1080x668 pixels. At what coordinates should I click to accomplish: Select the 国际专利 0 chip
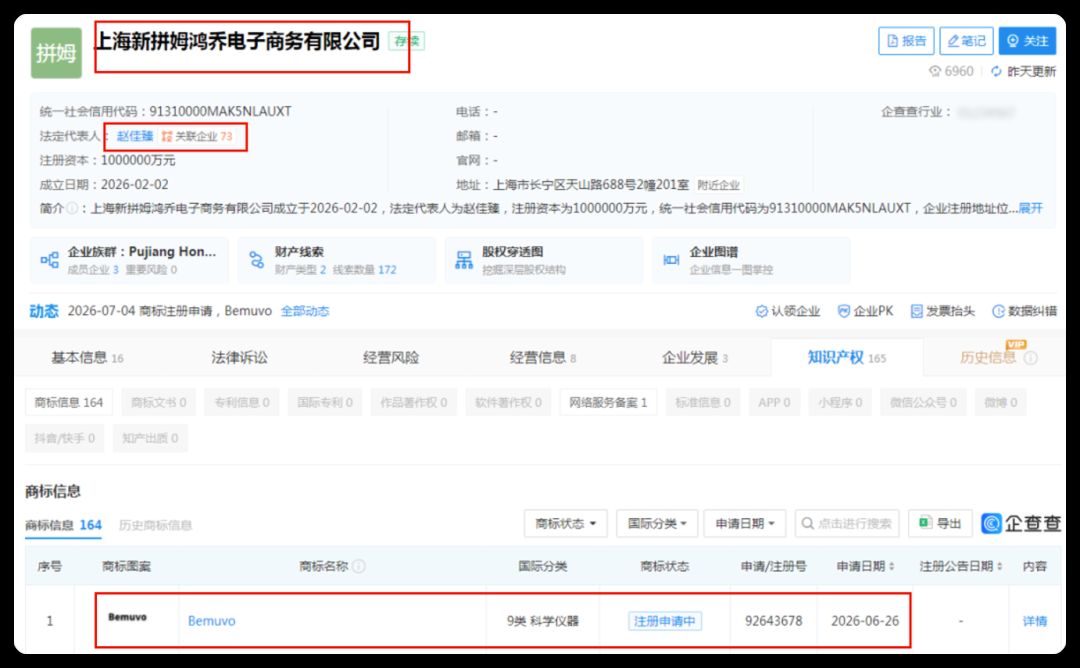tap(325, 402)
